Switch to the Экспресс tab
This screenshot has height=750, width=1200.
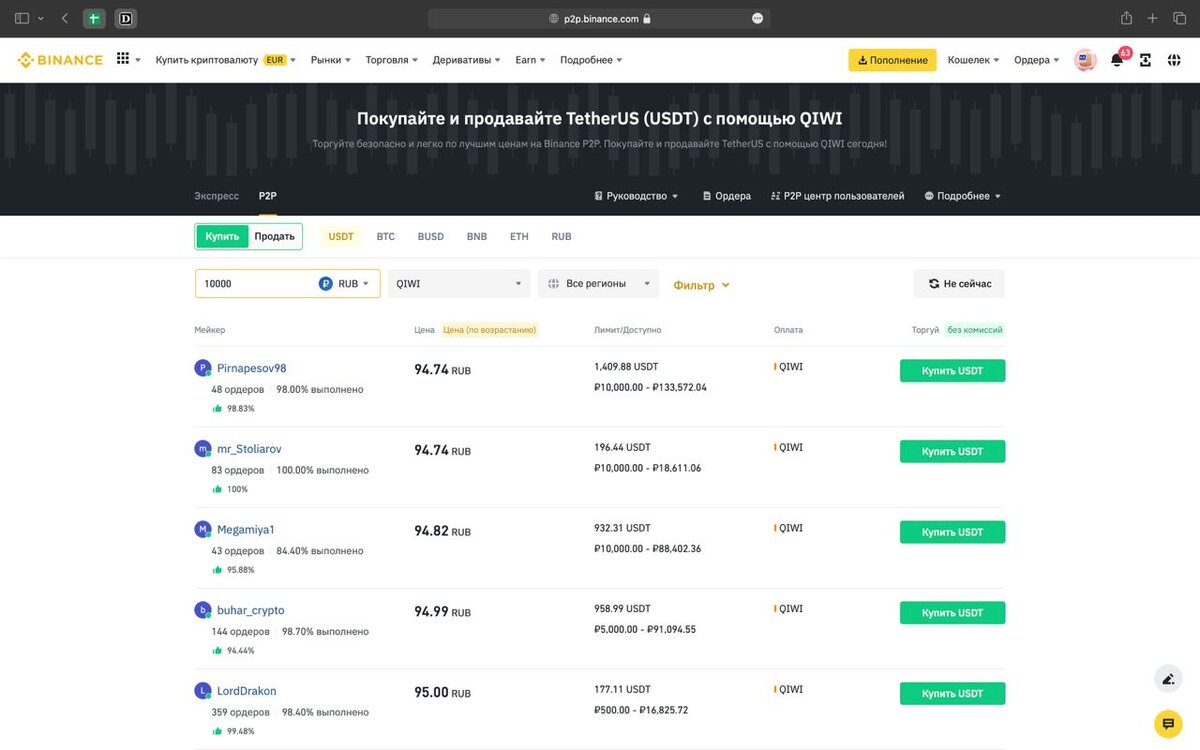(216, 196)
